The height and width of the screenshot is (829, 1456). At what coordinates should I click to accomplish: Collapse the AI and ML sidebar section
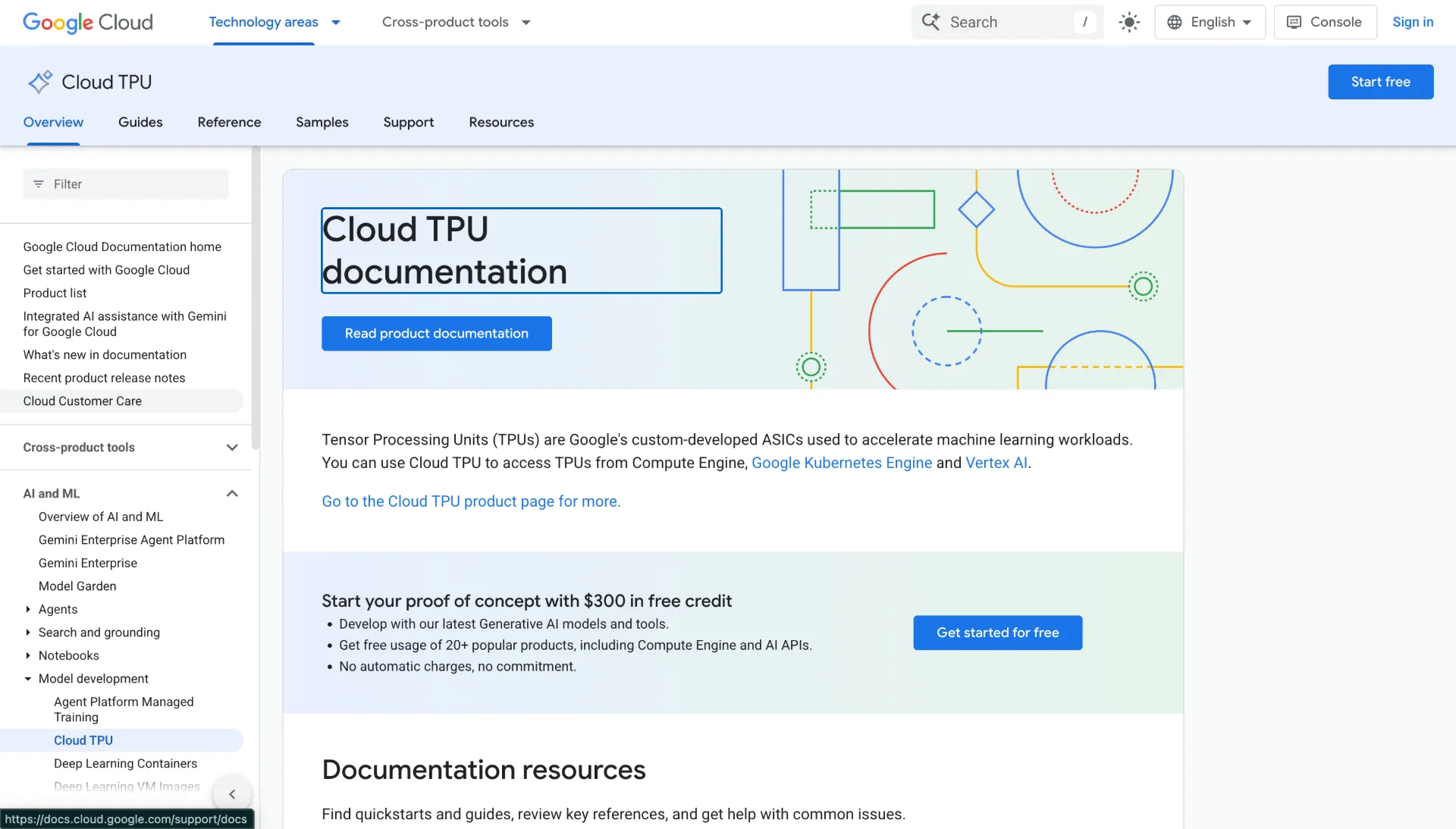pyautogui.click(x=232, y=493)
